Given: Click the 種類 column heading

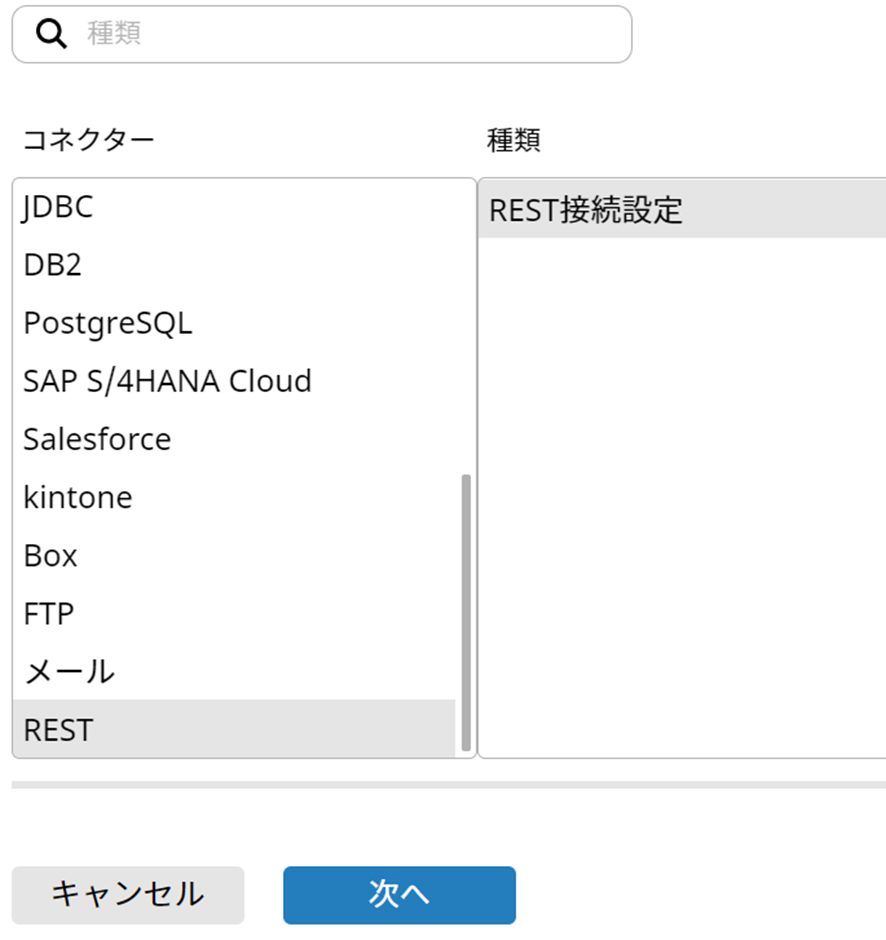Looking at the screenshot, I should 514,140.
